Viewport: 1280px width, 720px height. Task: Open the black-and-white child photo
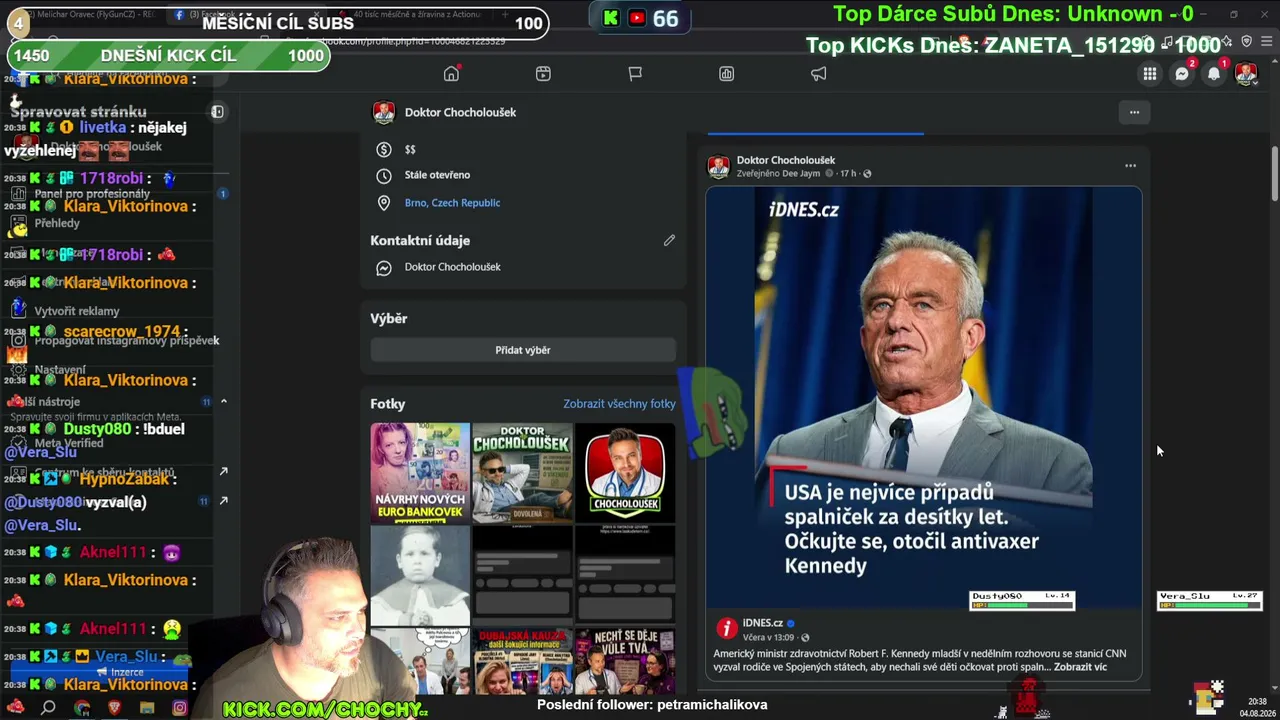(420, 575)
